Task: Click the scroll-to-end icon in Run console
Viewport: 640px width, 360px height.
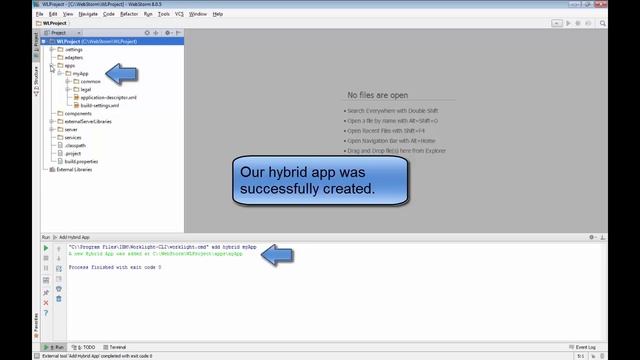Action: click(59, 279)
